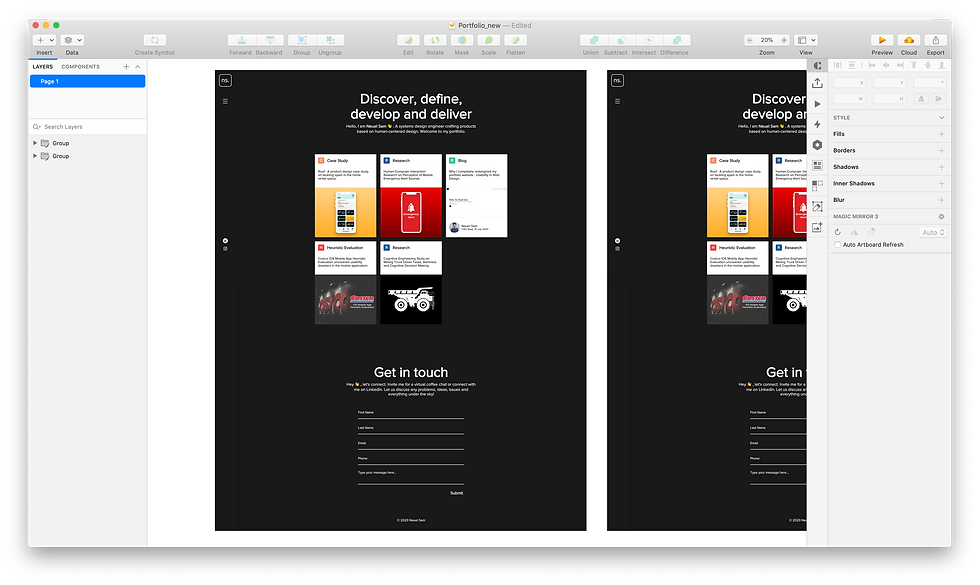Screen dimensions: 980x585
Task: Zoom in with the plus button
Action: (784, 40)
